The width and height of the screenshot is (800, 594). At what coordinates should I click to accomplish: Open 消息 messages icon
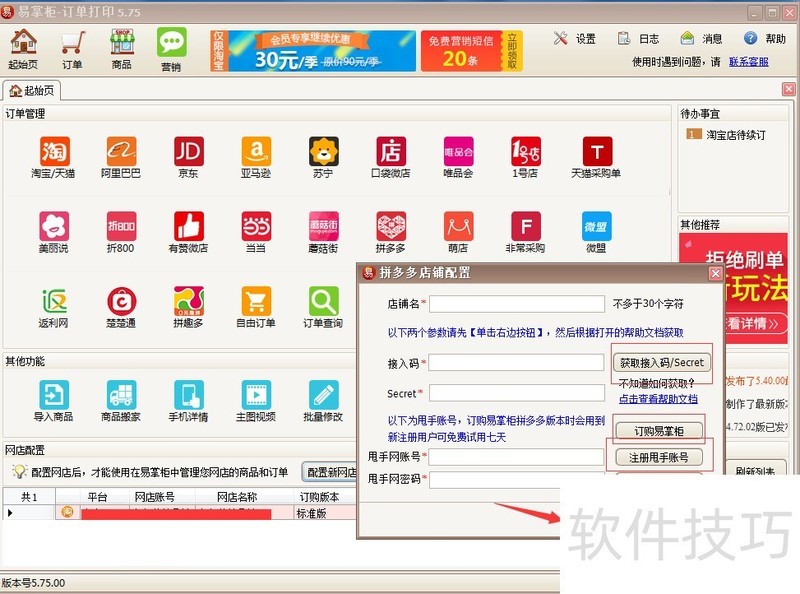(702, 39)
